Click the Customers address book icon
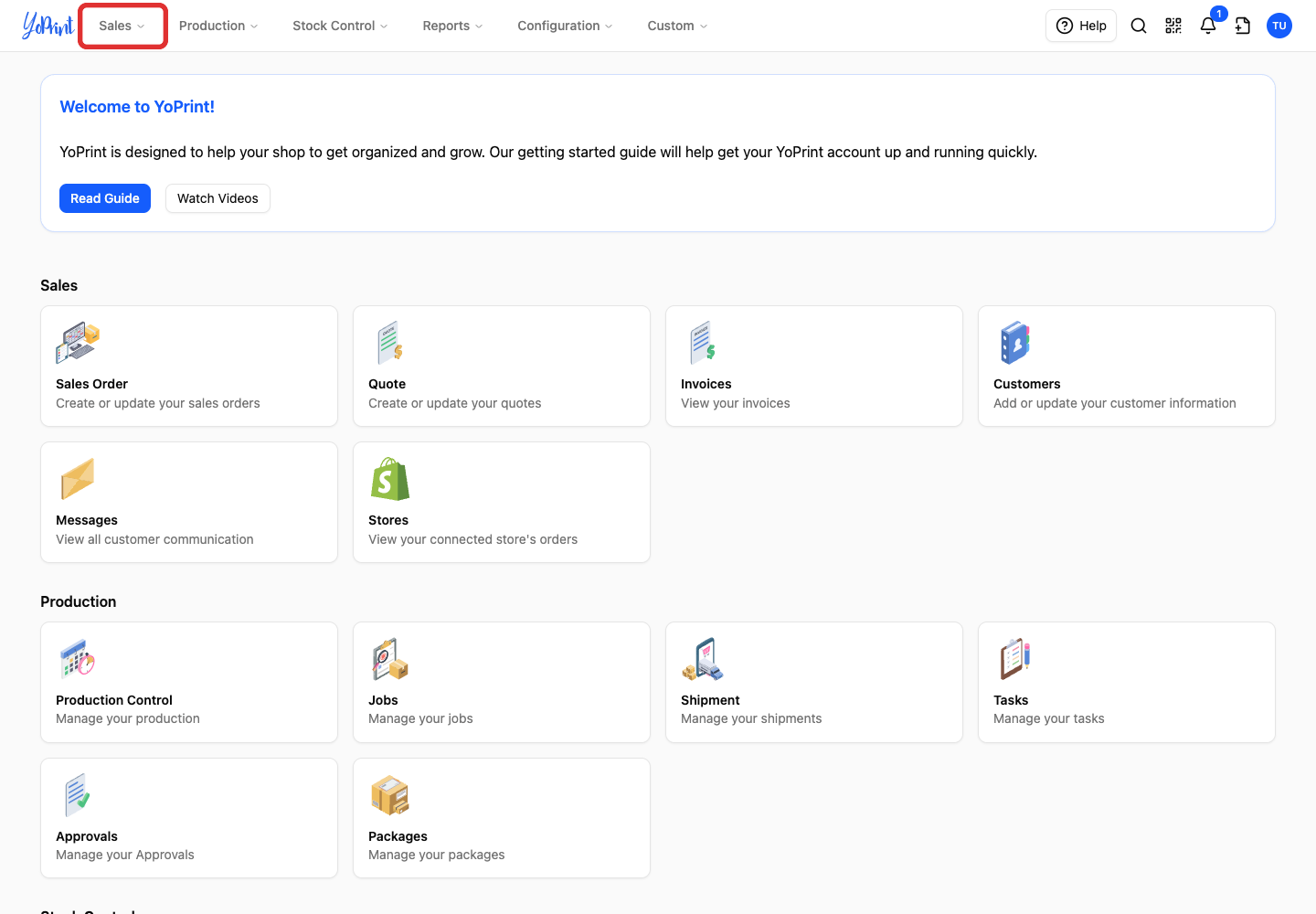Screen dimensions: 1316x914 (x=1015, y=343)
